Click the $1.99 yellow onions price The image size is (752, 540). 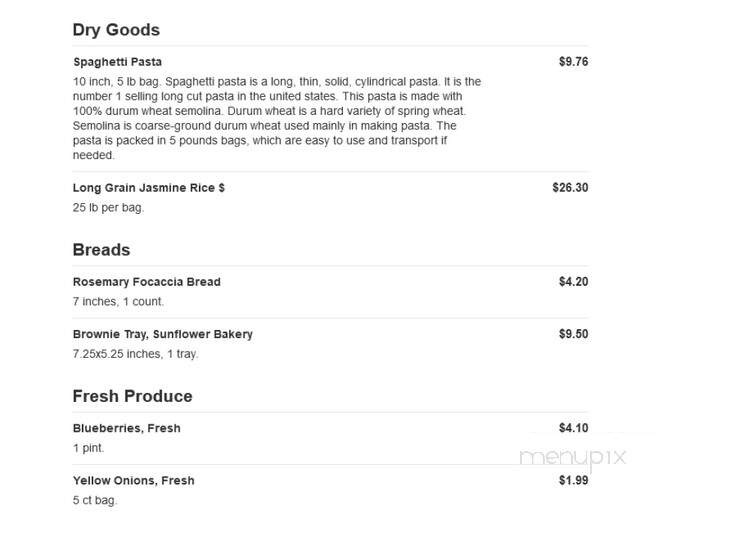click(573, 480)
